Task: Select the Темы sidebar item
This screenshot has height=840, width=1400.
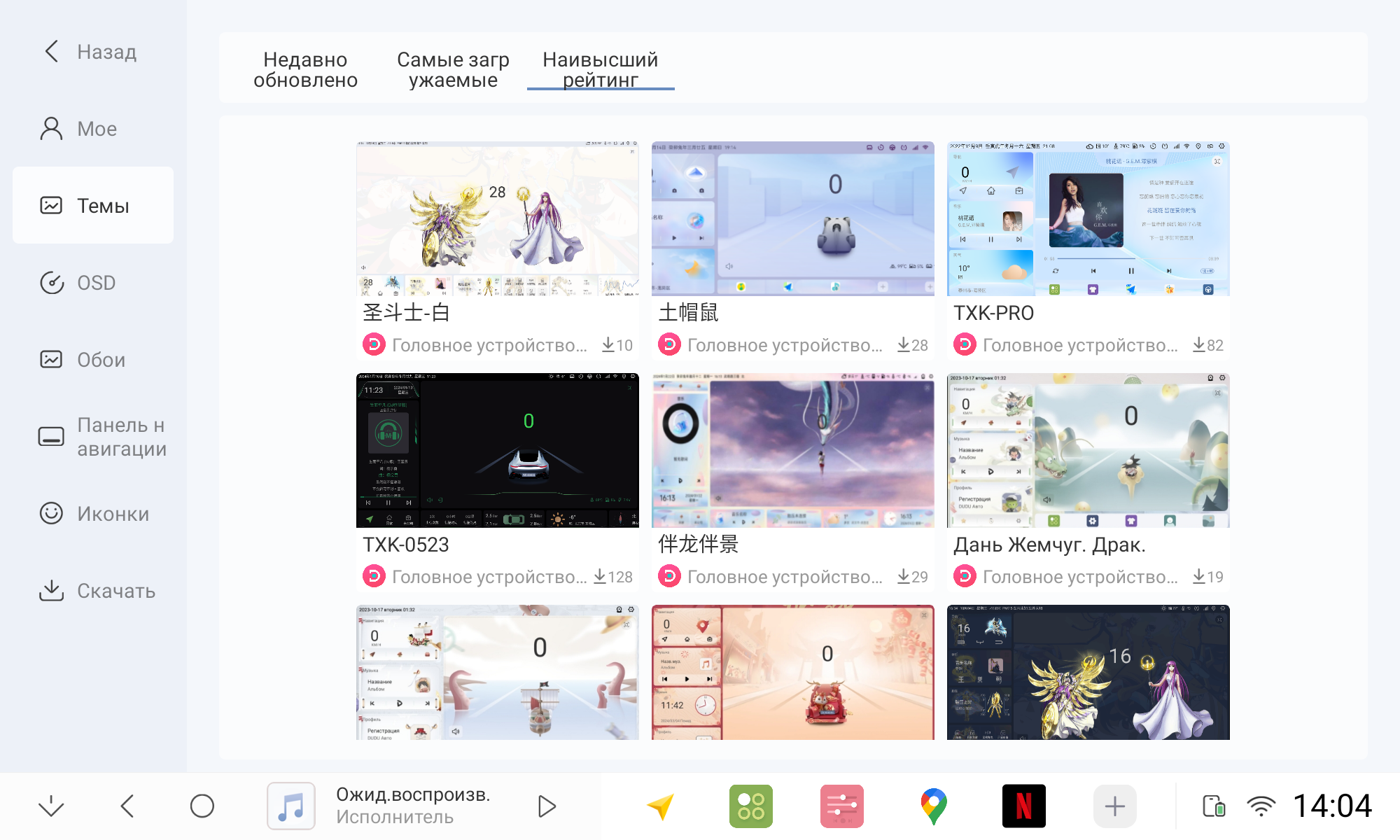Action: pyautogui.click(x=93, y=205)
